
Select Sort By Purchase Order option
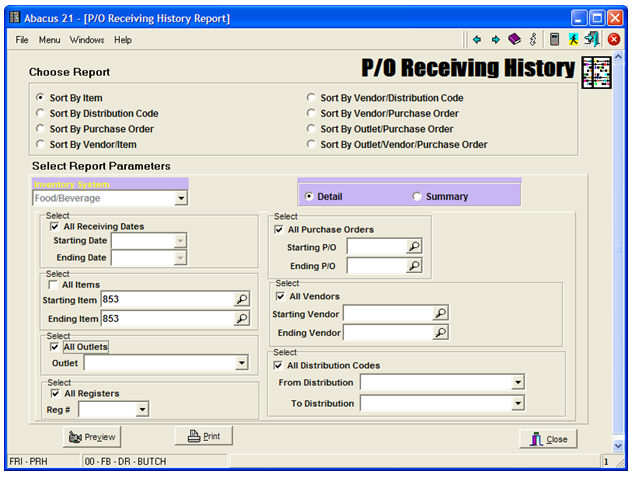[40, 129]
